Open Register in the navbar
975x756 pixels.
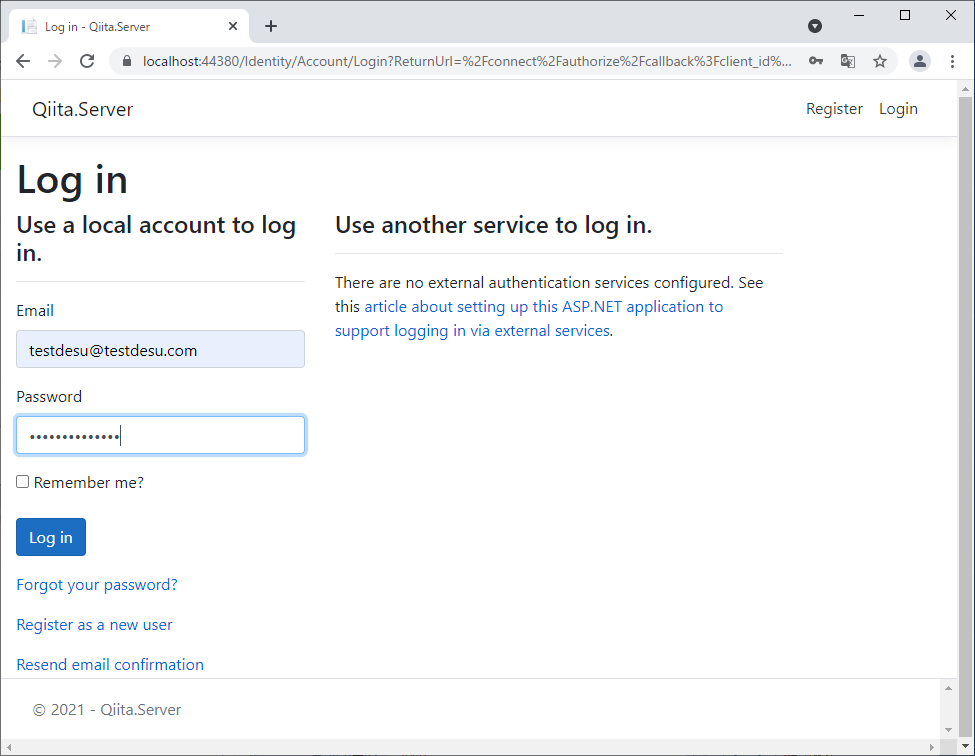(x=834, y=109)
